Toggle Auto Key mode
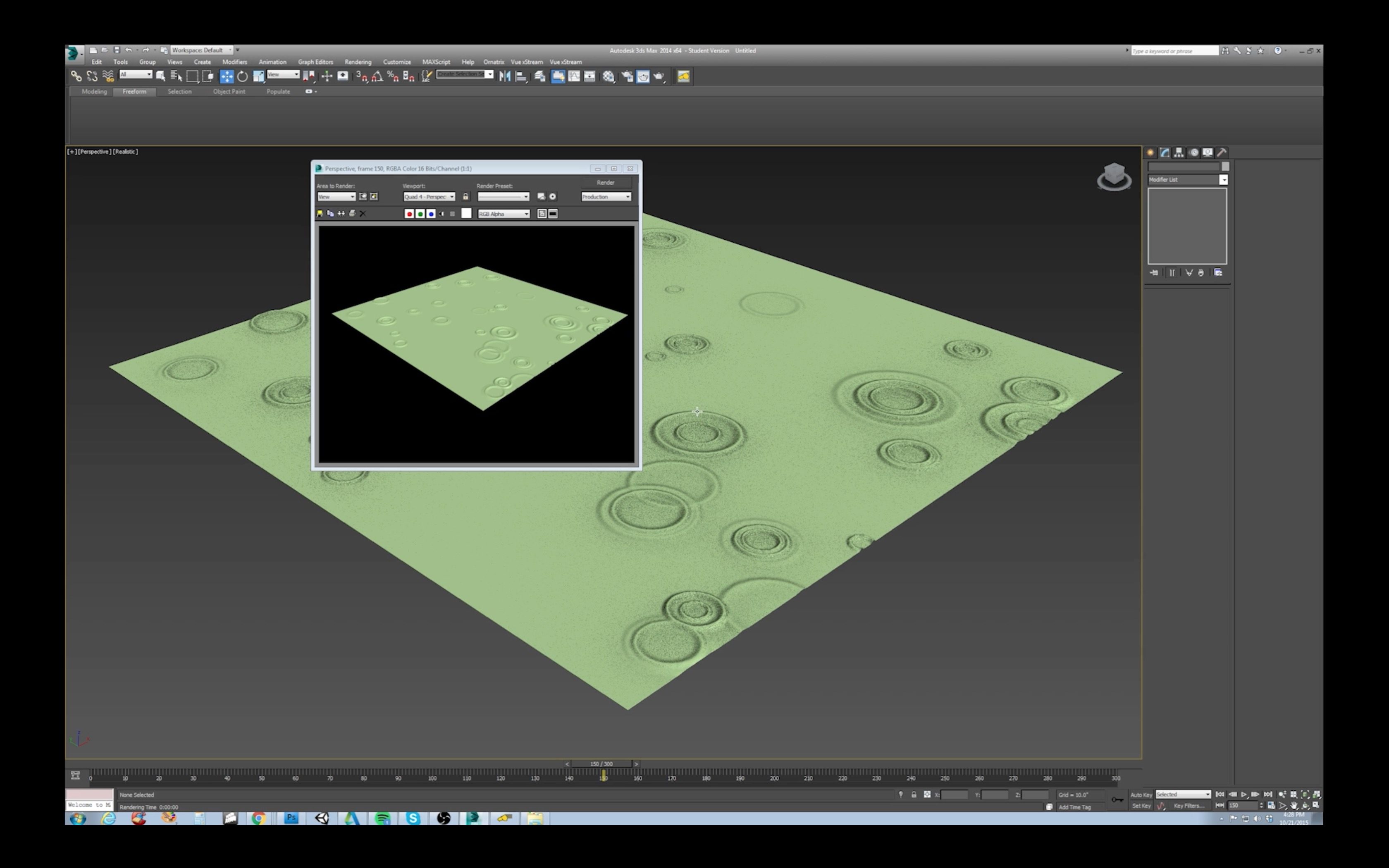Screen dimensions: 1389x868 tap(1141, 794)
